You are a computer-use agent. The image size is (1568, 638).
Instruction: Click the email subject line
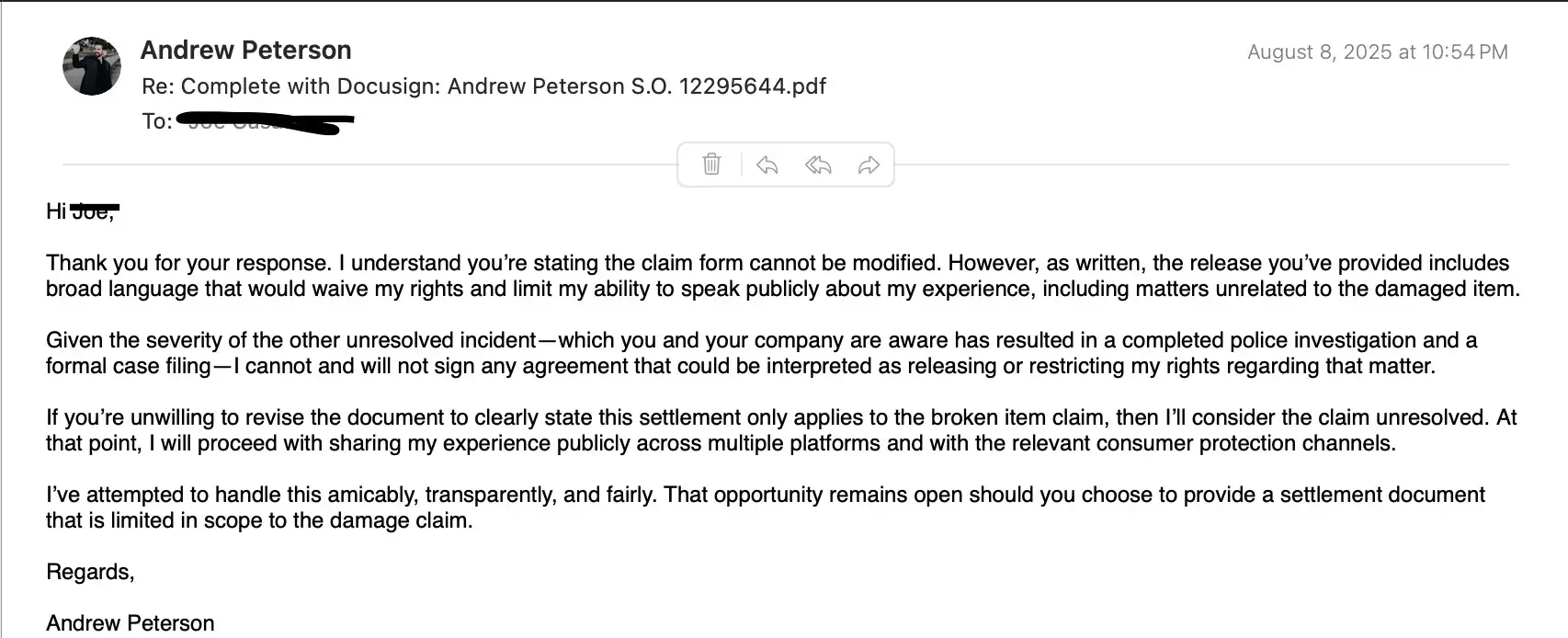(483, 86)
